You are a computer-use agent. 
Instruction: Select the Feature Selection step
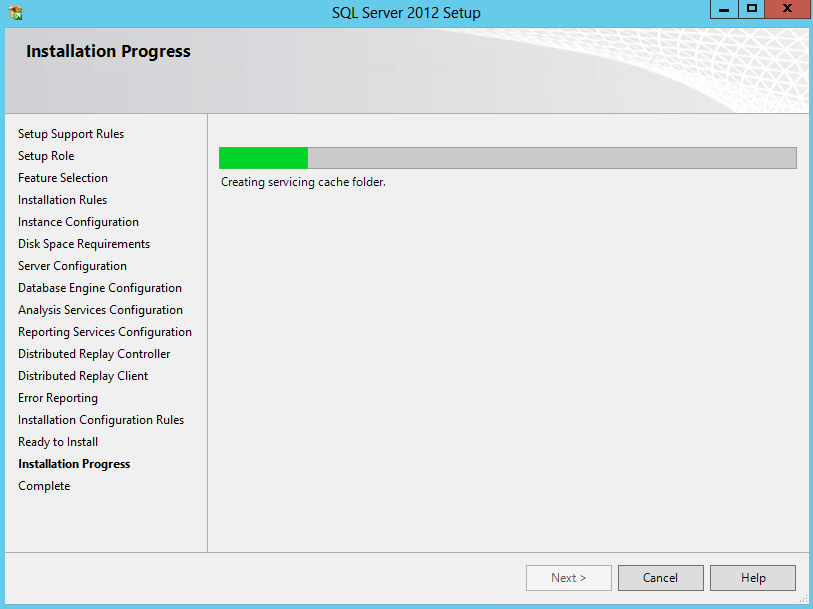coord(63,178)
